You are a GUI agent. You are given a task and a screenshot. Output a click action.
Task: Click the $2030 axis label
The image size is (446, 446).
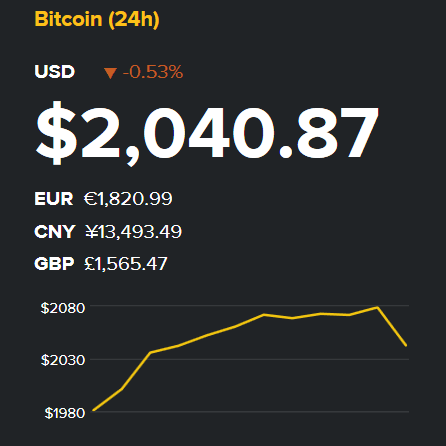click(x=63, y=360)
